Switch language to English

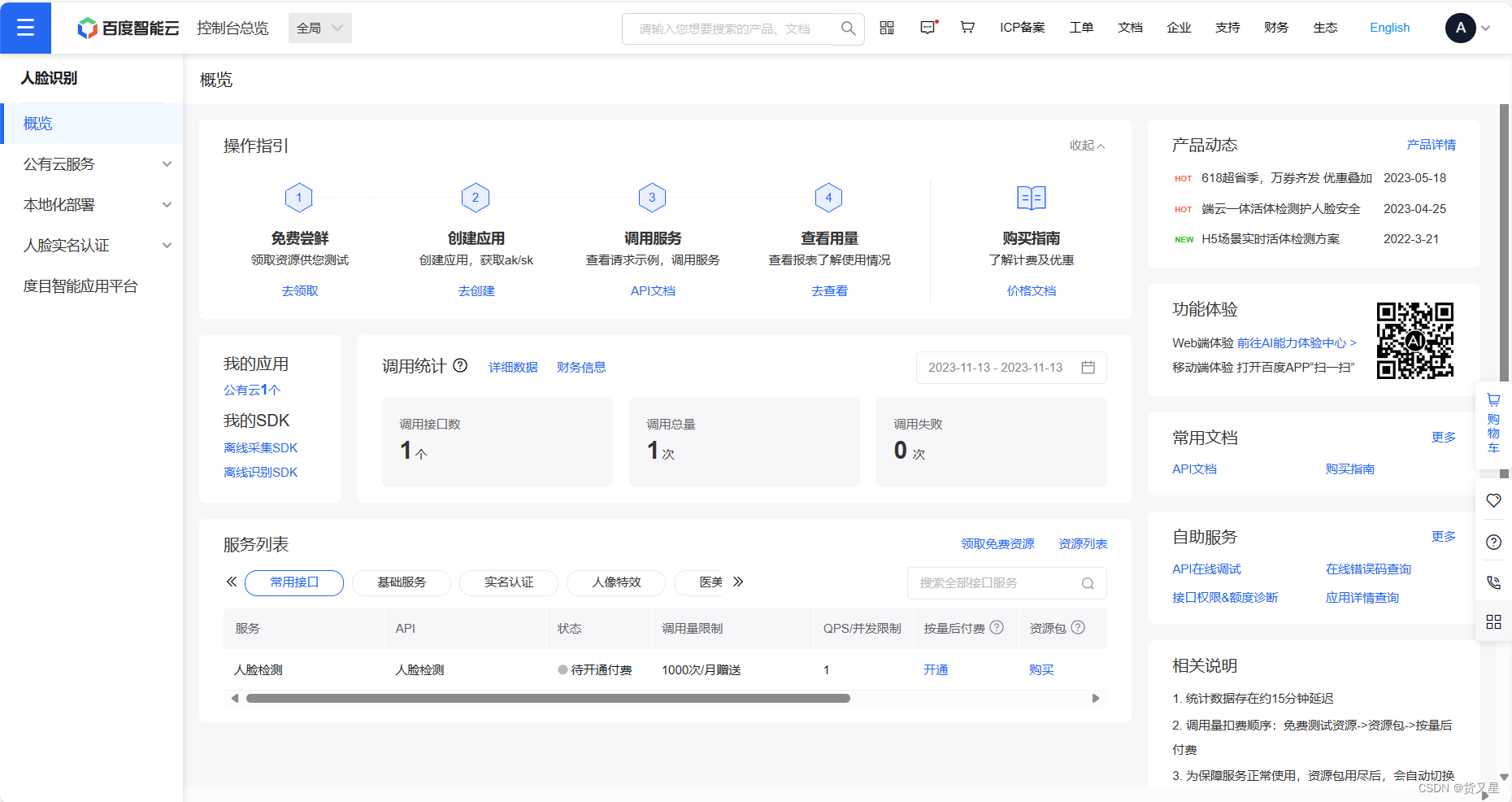1389,28
